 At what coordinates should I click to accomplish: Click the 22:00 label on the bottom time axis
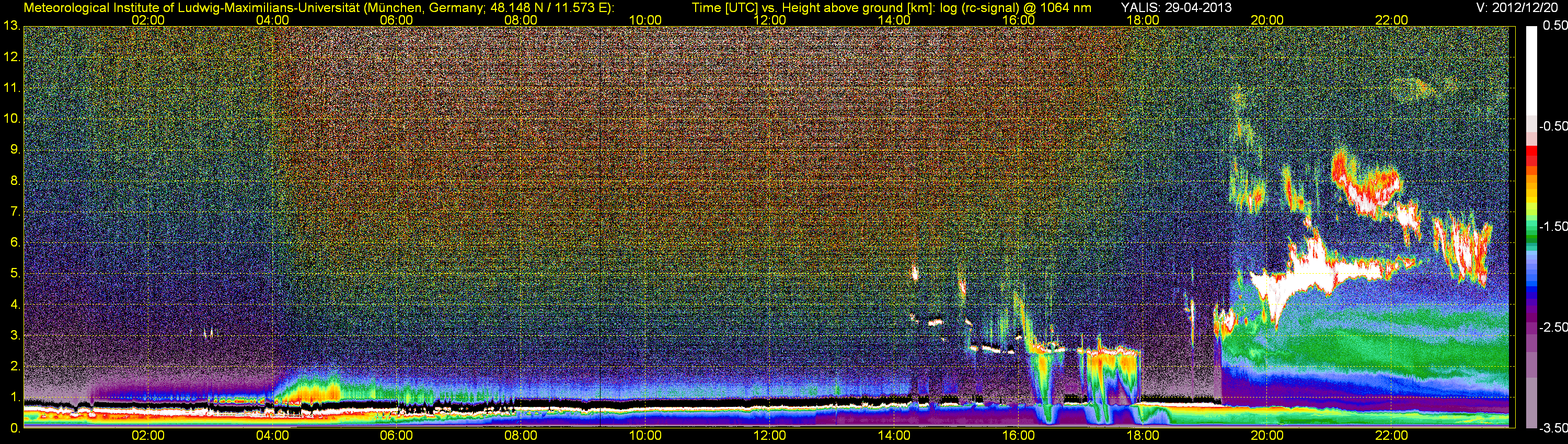(1391, 436)
